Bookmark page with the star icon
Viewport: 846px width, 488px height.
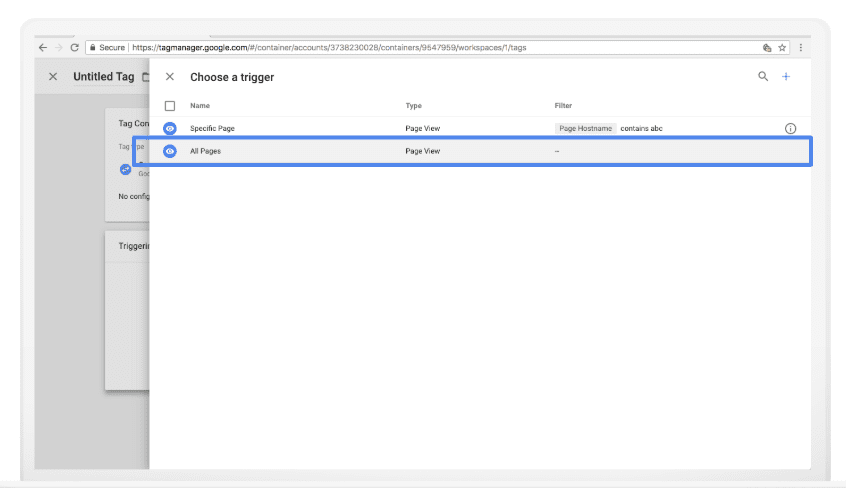[782, 47]
